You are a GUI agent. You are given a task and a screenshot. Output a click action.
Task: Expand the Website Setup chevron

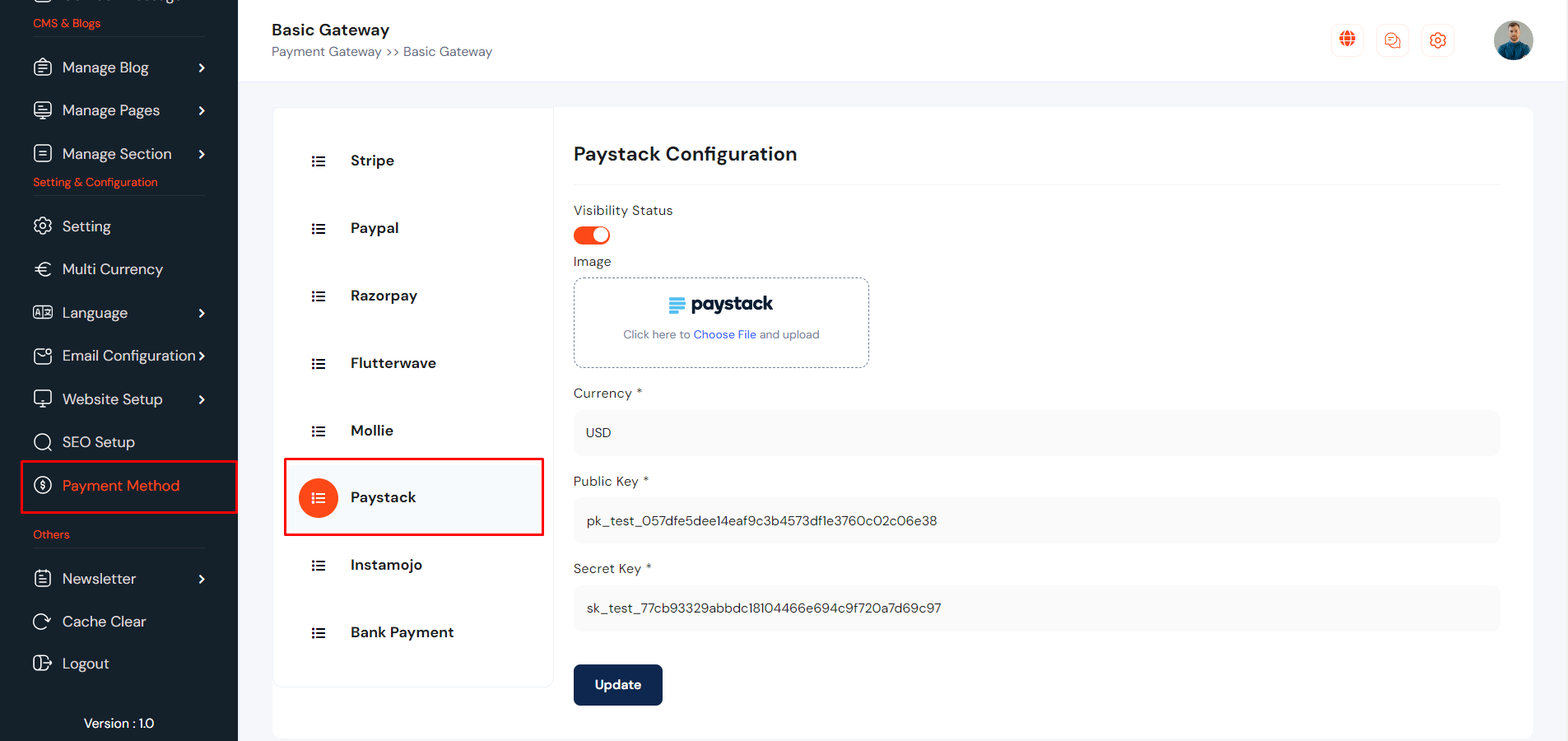[202, 399]
